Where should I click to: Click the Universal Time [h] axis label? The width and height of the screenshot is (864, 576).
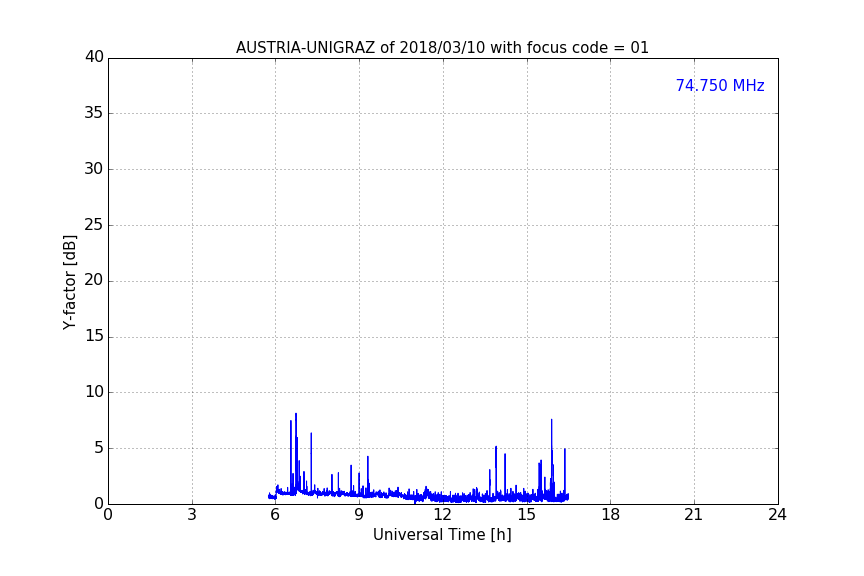(442, 535)
